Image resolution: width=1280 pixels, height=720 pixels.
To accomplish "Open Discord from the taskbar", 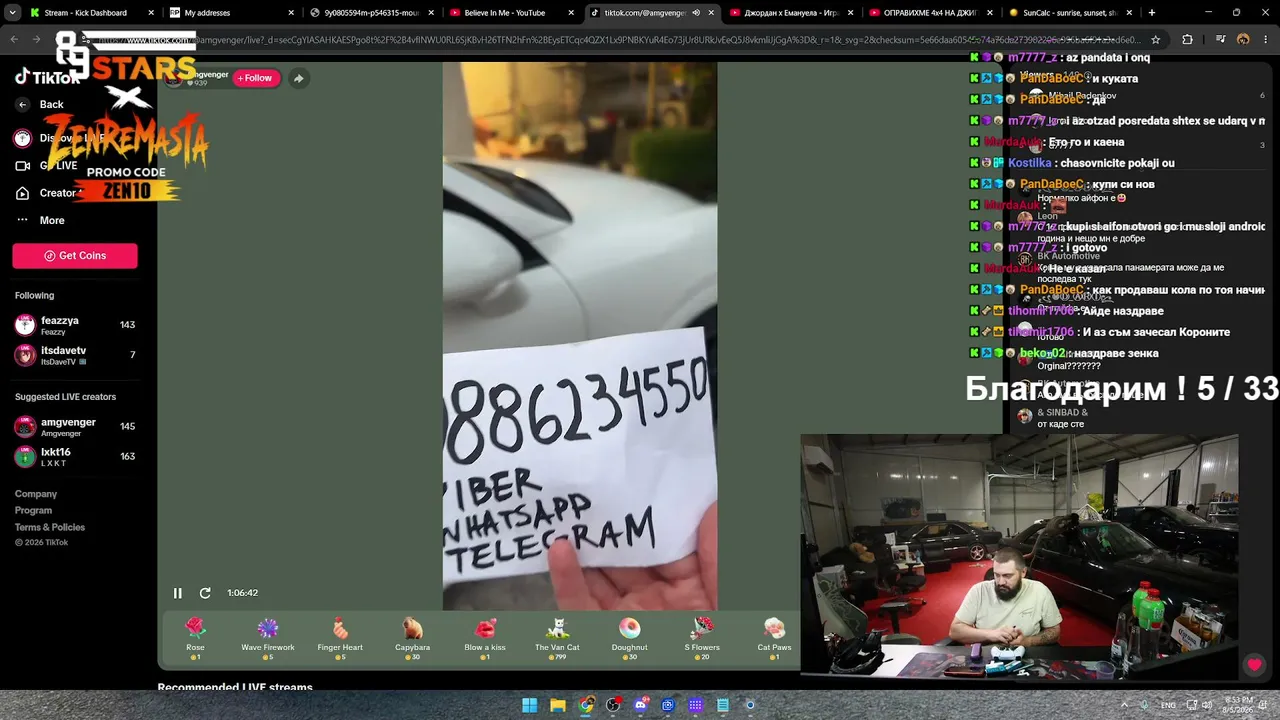I will tap(641, 705).
